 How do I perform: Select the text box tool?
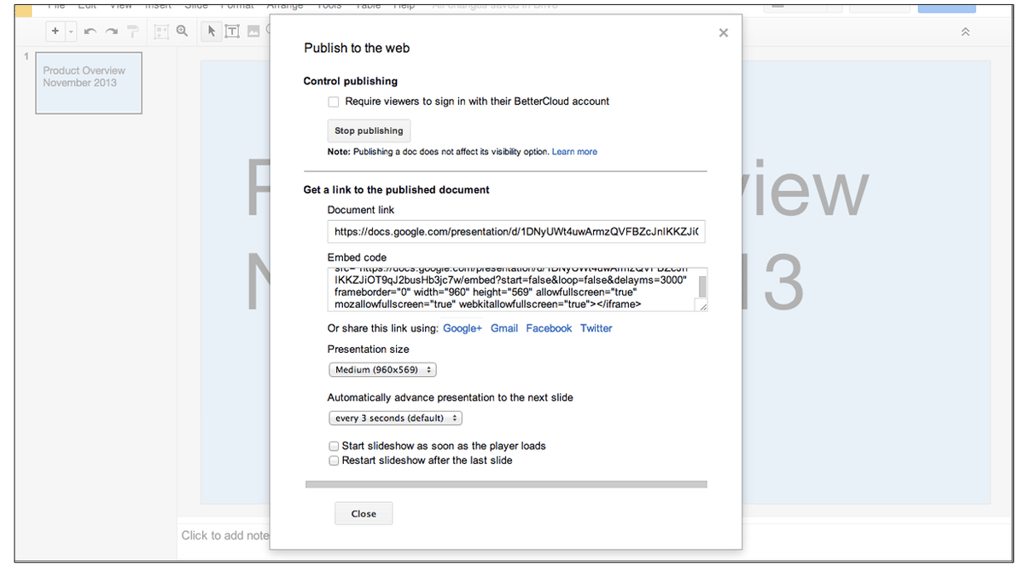click(x=232, y=31)
